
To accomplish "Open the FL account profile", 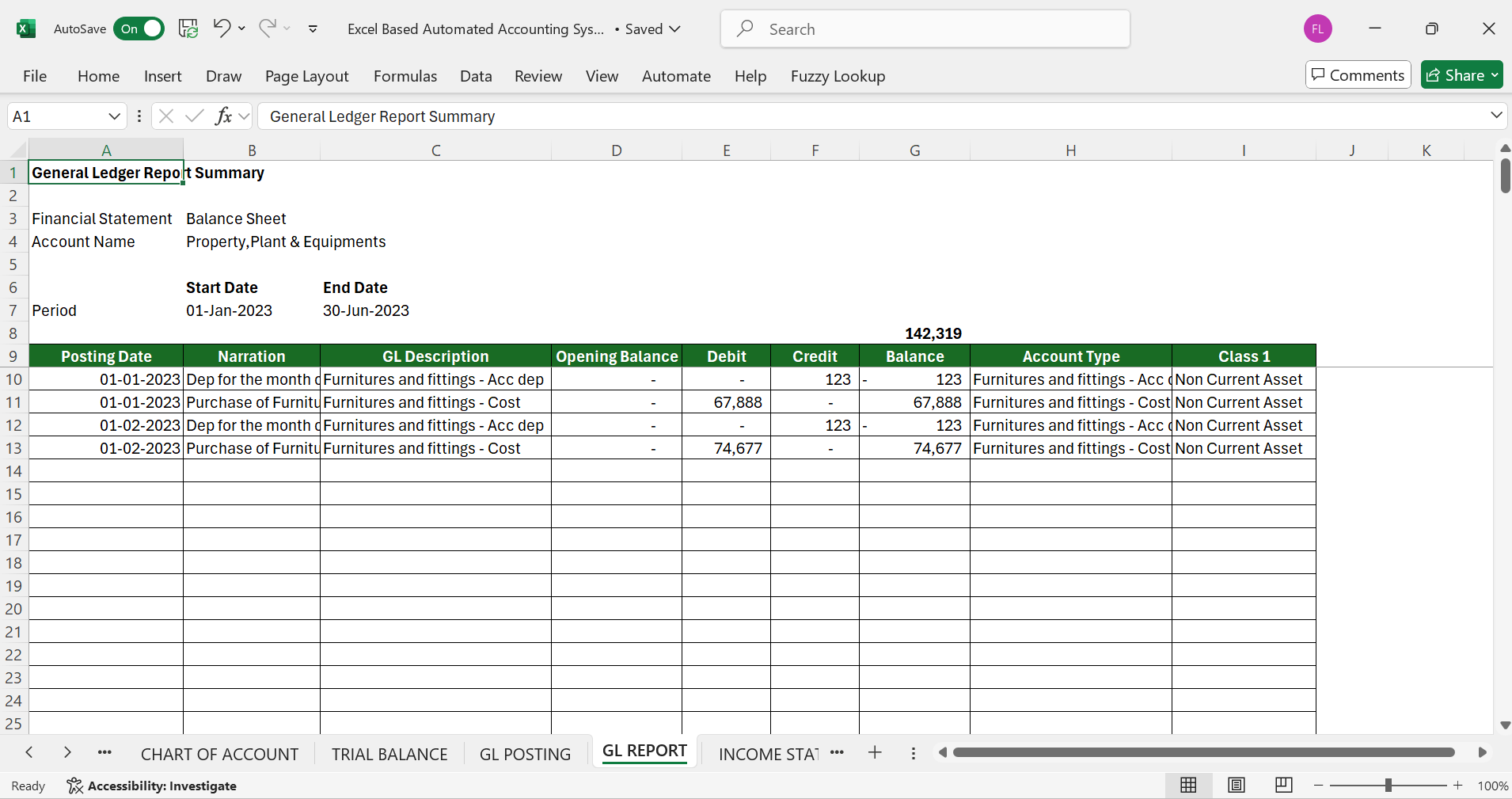I will (1317, 29).
